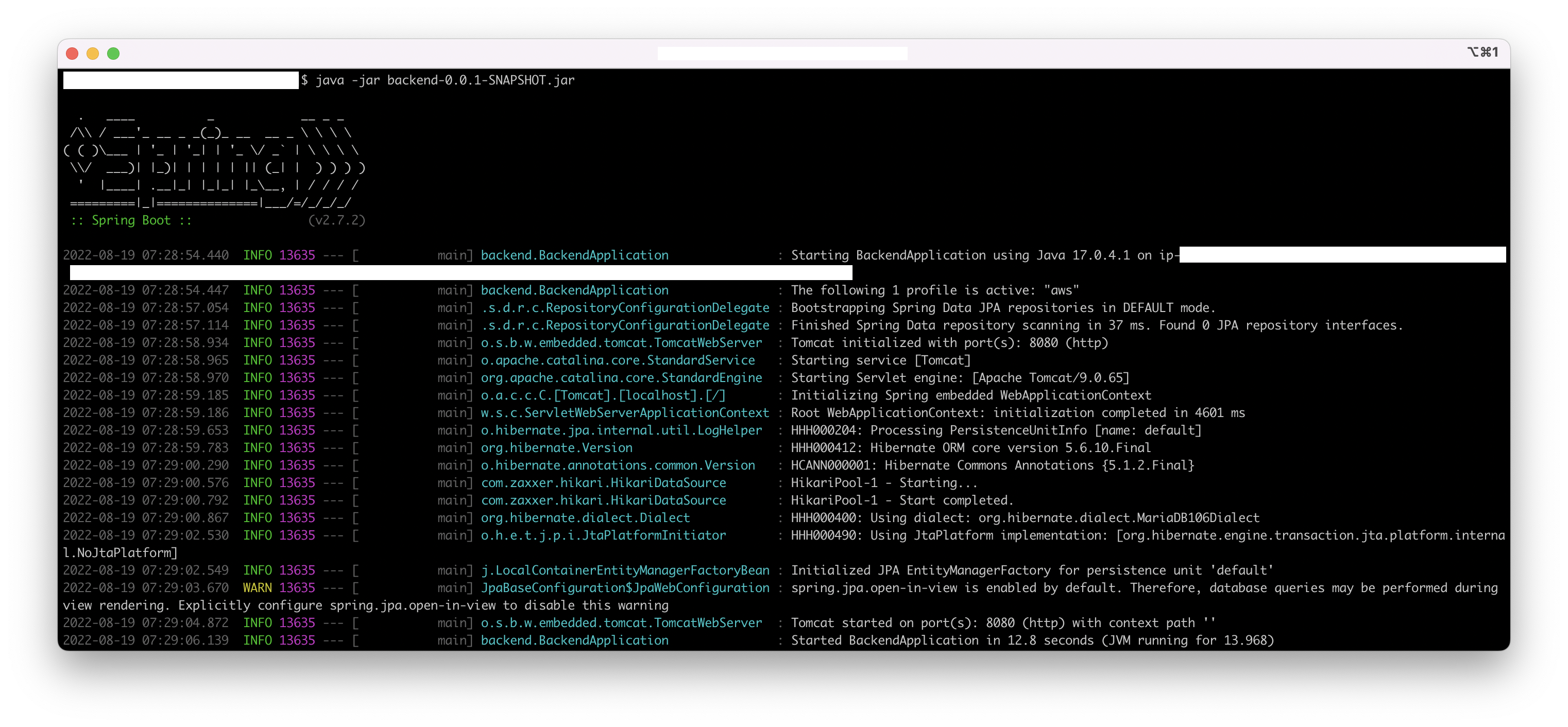Image resolution: width=1568 pixels, height=727 pixels.
Task: Click 'Finished Spring Data repository scanning in 37 ms' message
Action: pos(970,325)
